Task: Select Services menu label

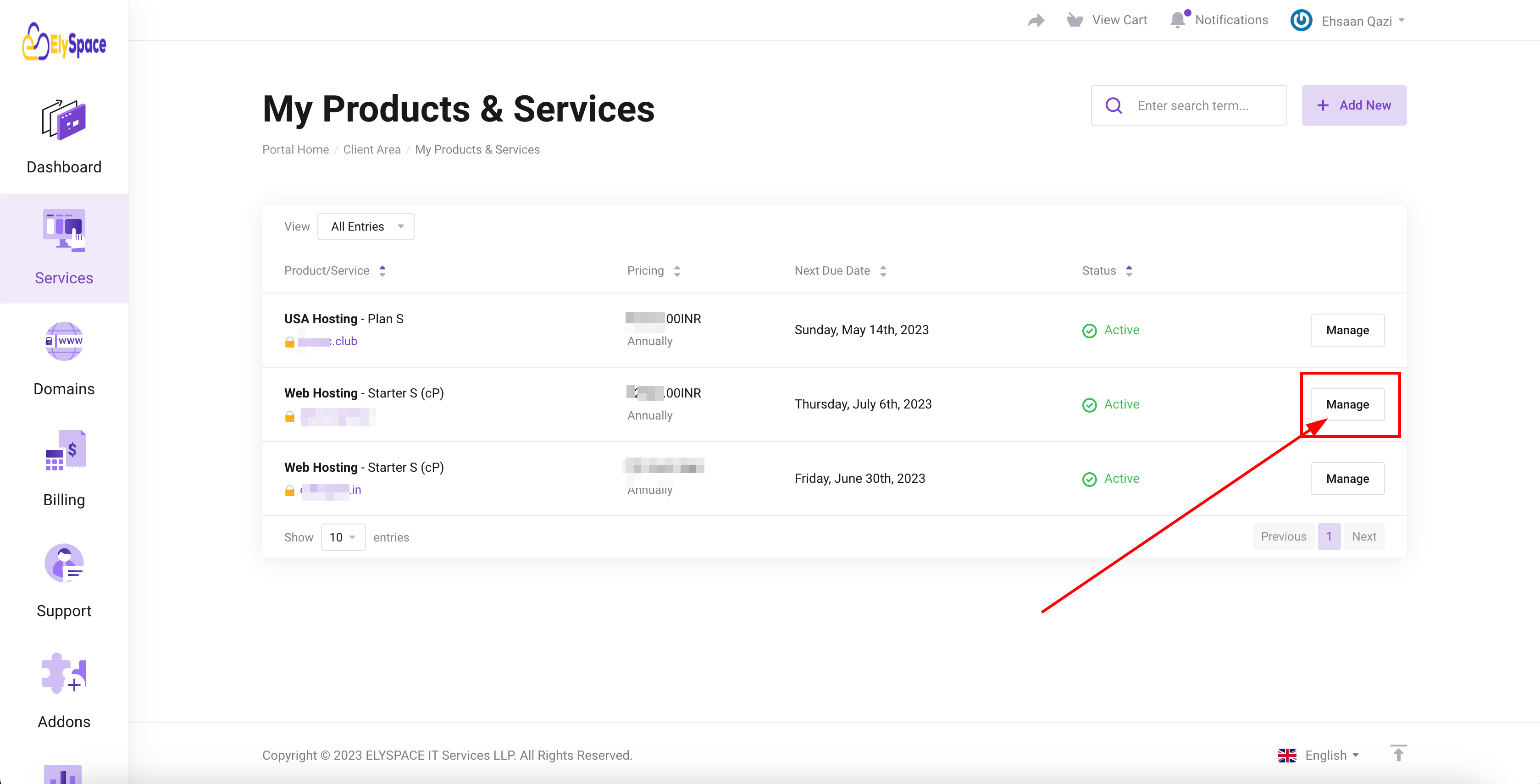Action: (64, 278)
